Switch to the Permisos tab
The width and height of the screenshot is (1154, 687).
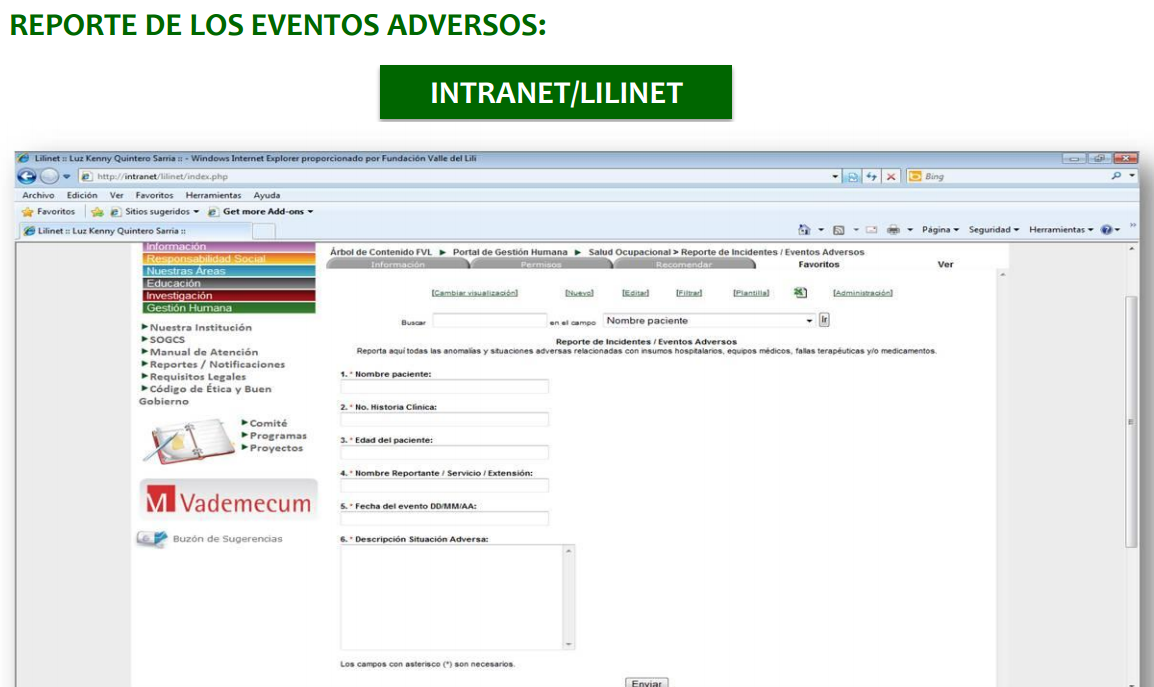[541, 265]
